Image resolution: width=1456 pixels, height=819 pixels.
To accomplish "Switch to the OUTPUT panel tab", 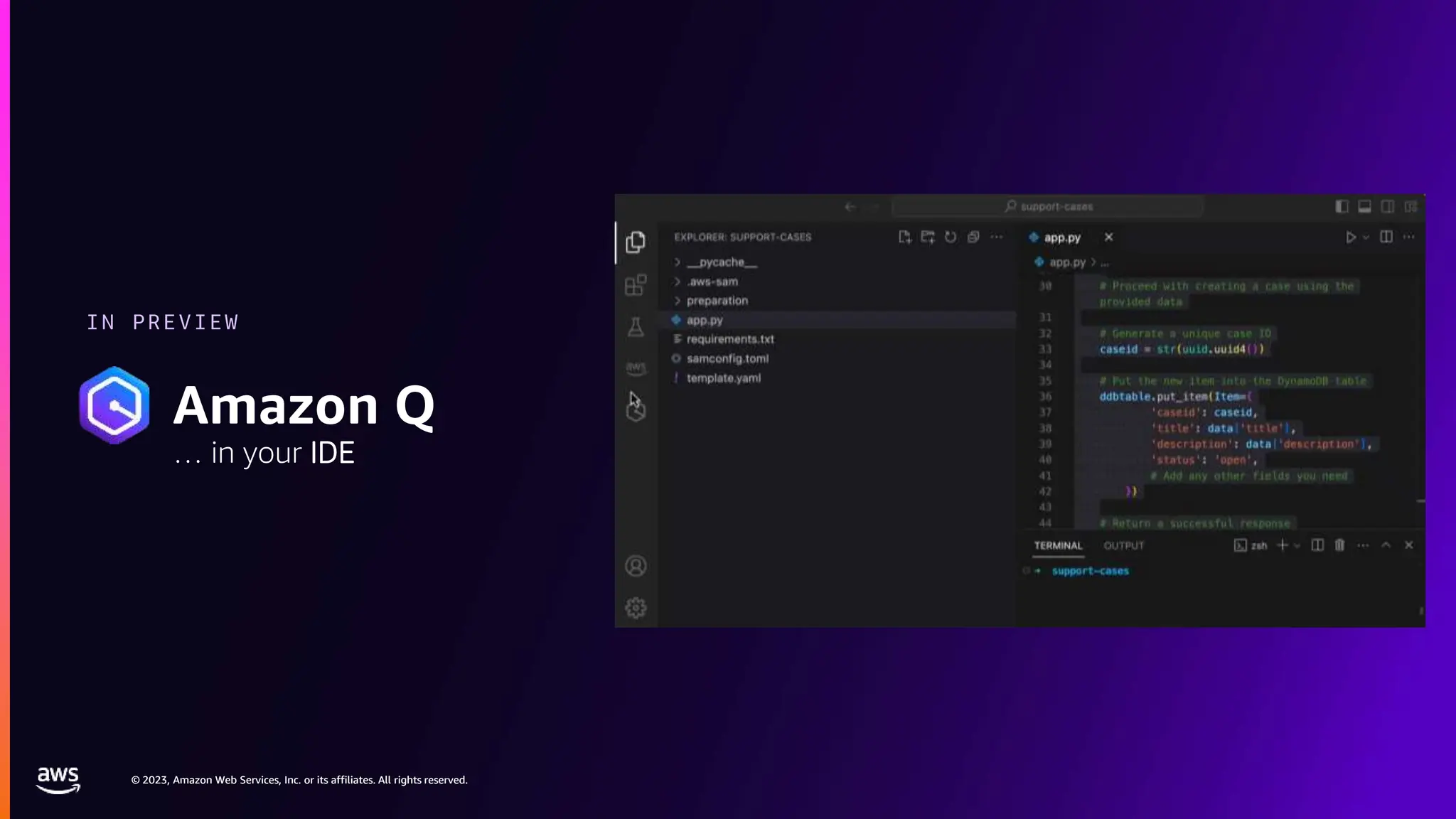I will [1124, 546].
